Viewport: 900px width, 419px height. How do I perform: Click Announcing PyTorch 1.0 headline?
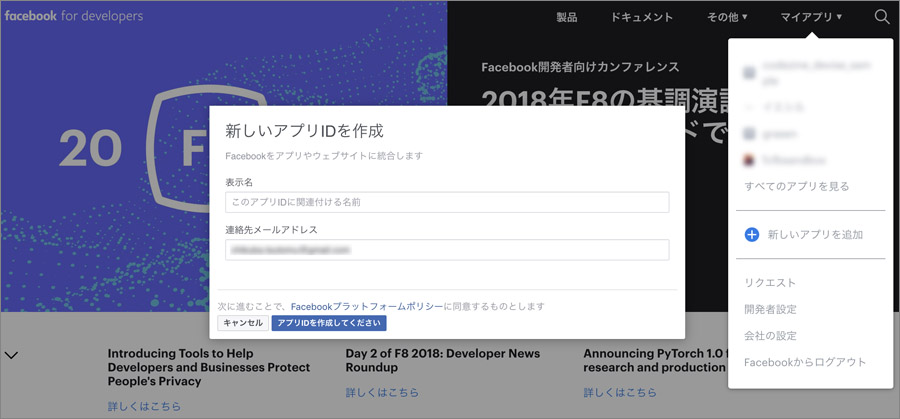655,360
